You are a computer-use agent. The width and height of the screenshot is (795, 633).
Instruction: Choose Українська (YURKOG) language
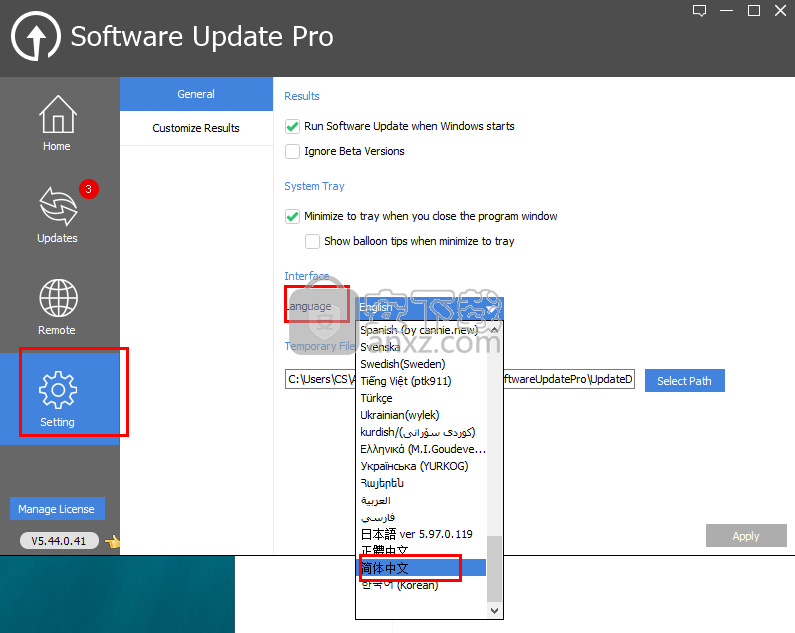421,466
